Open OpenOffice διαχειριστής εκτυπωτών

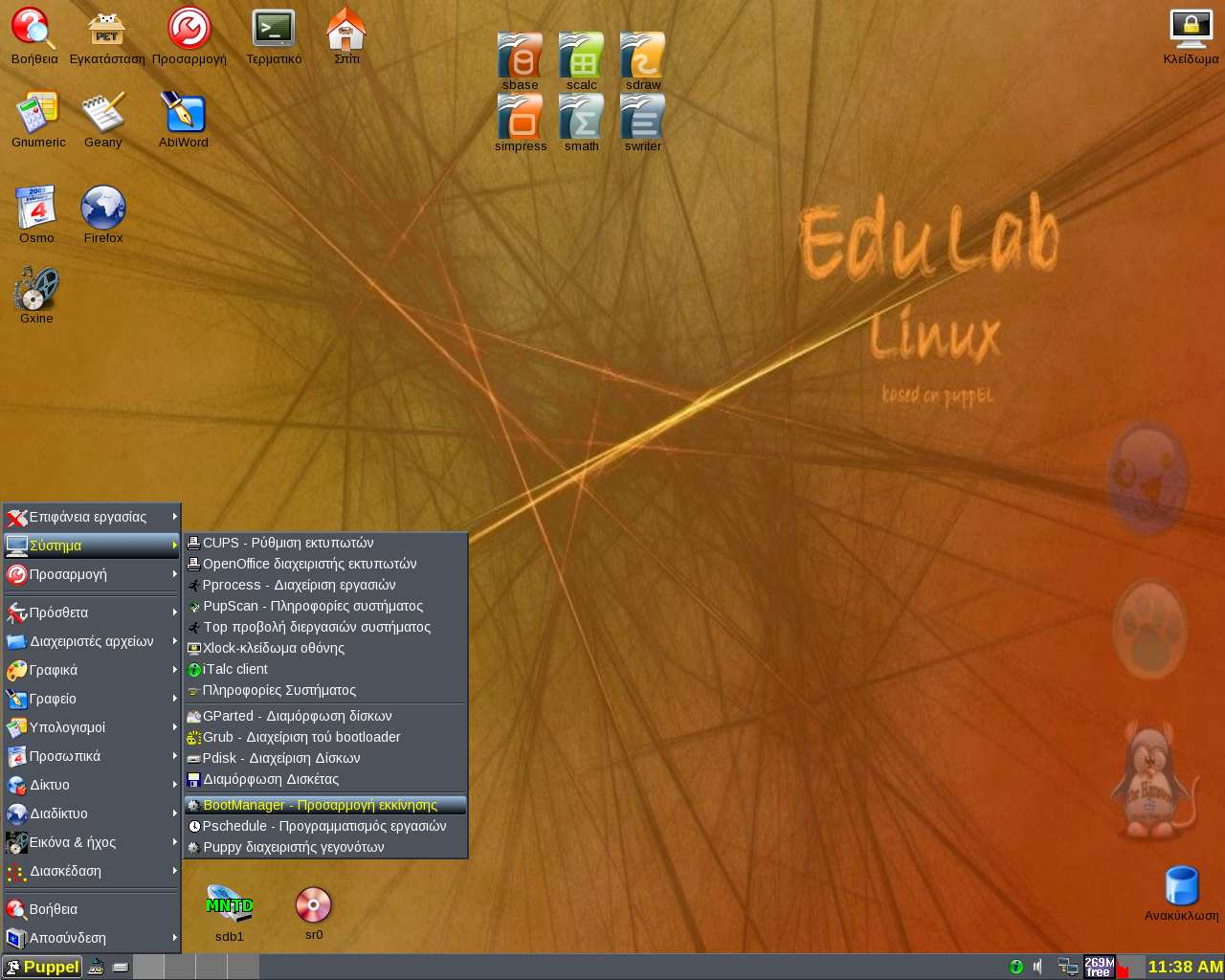tap(325, 564)
